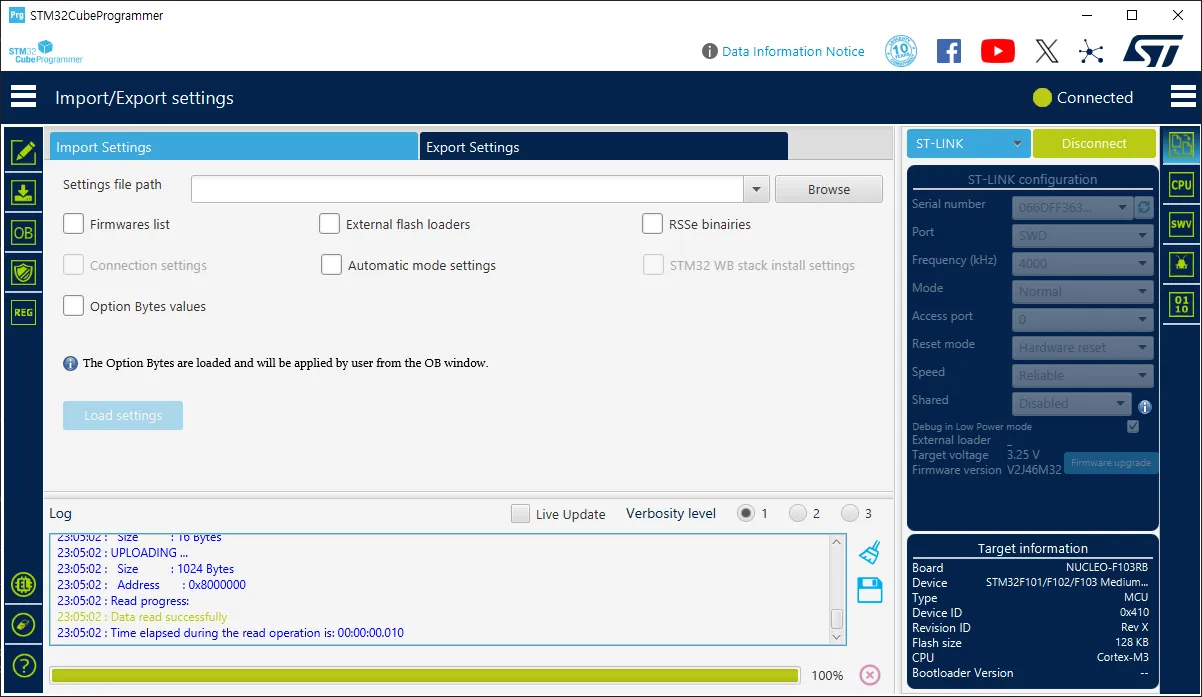
Task: Click the Browse button
Action: click(829, 189)
